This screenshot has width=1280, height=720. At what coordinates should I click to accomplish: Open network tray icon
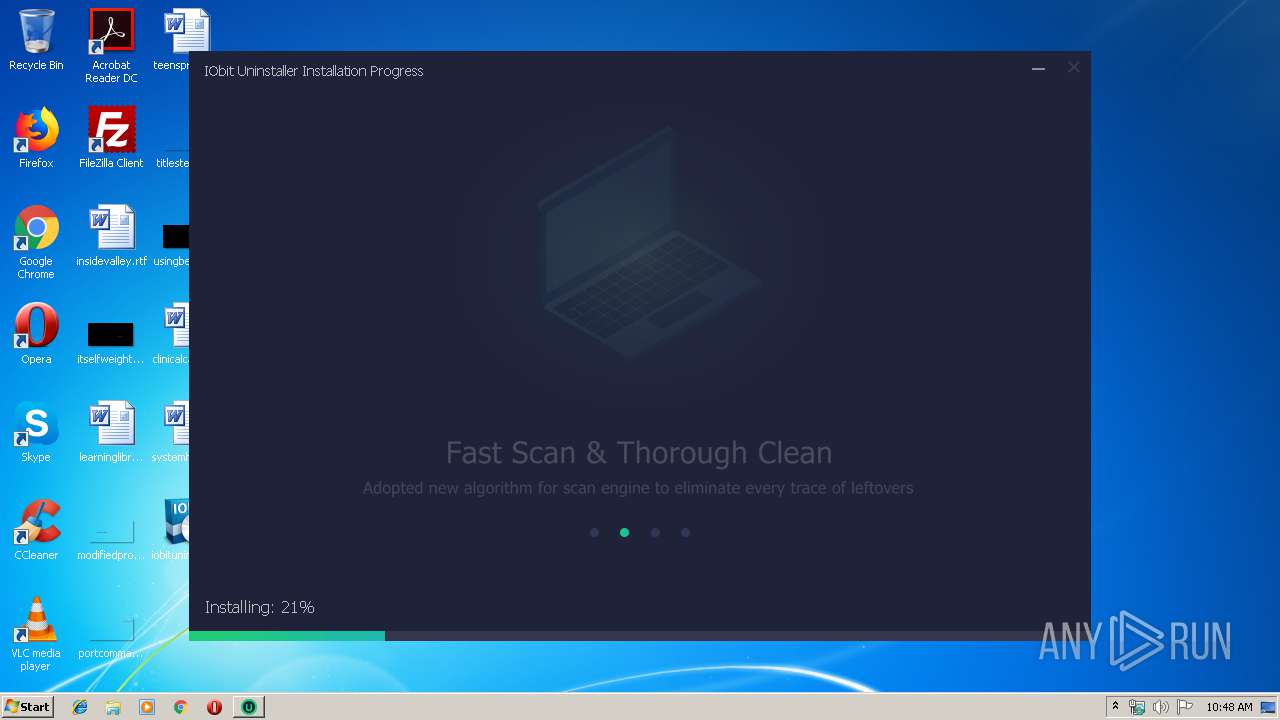click(x=1137, y=707)
